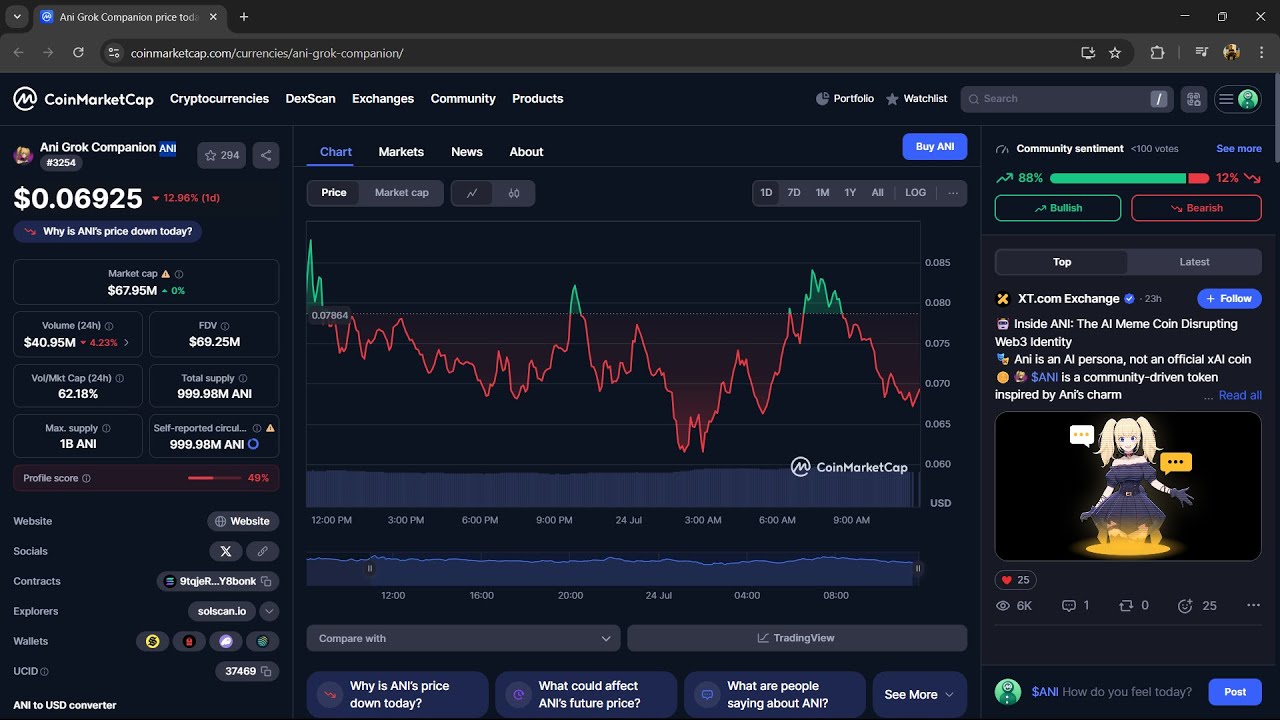Select Price view toggle
Viewport: 1280px width, 720px height.
[x=334, y=193]
